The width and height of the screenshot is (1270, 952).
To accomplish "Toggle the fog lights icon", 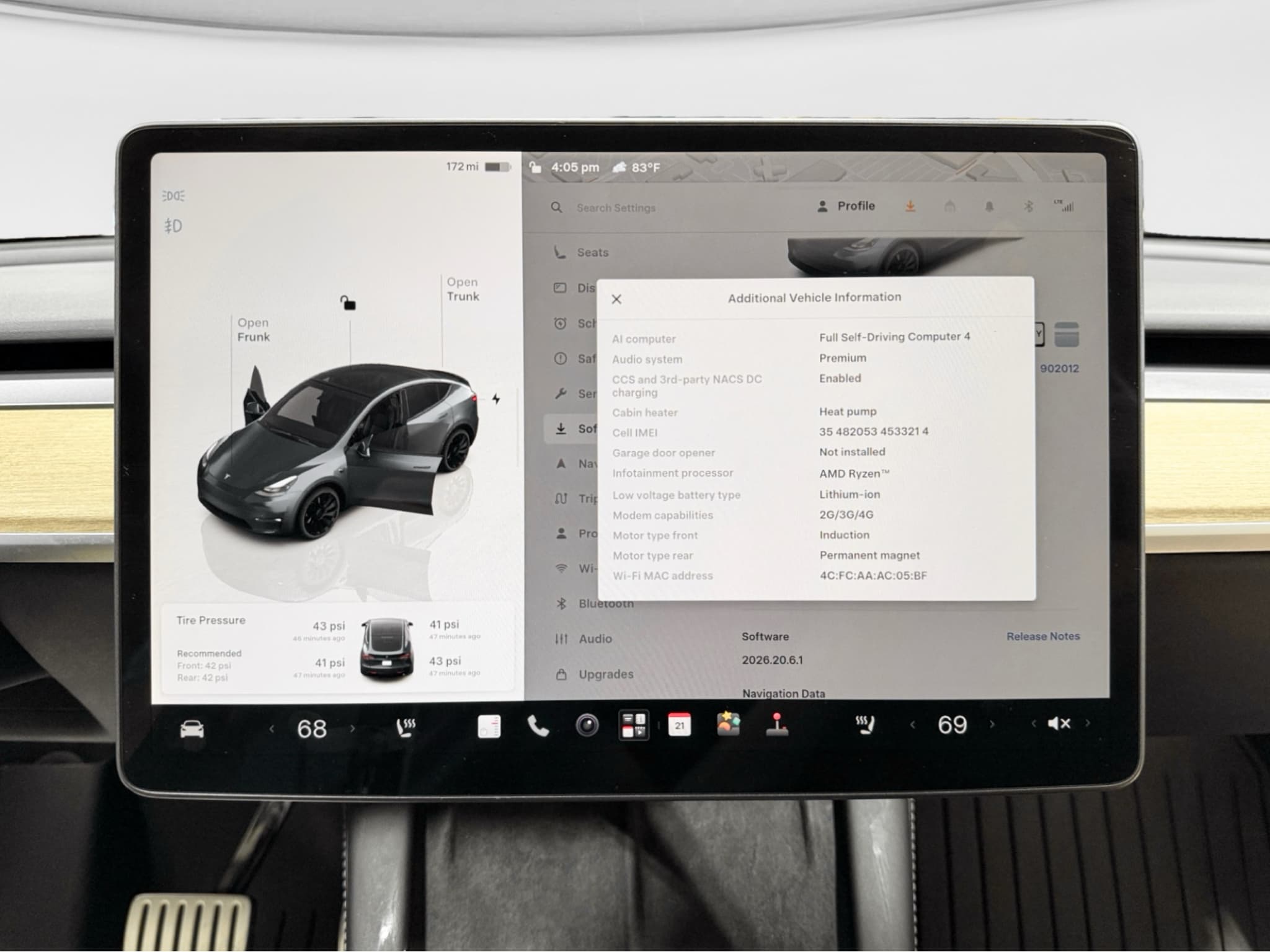I will click(x=173, y=226).
